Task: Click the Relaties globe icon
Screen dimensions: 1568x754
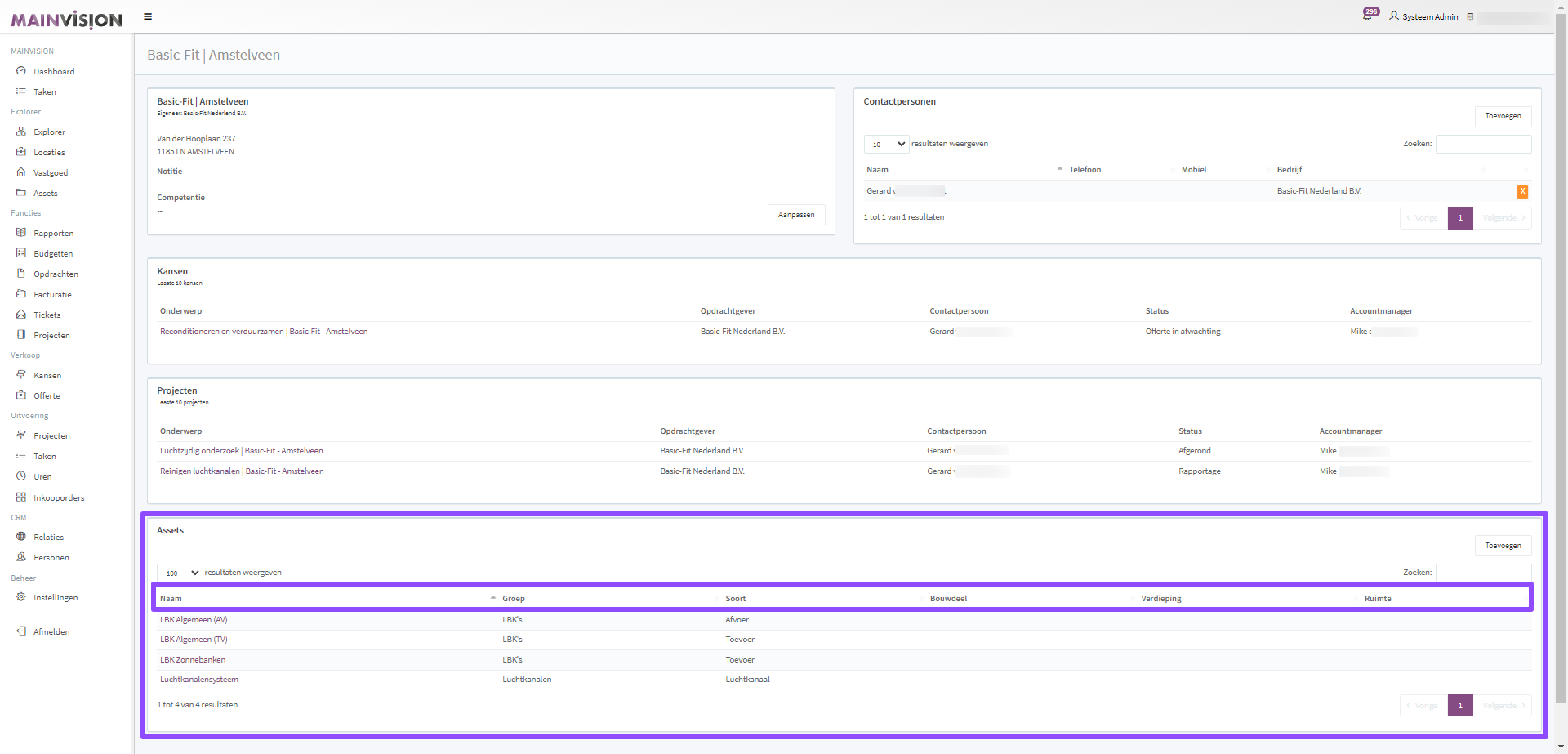Action: (21, 537)
